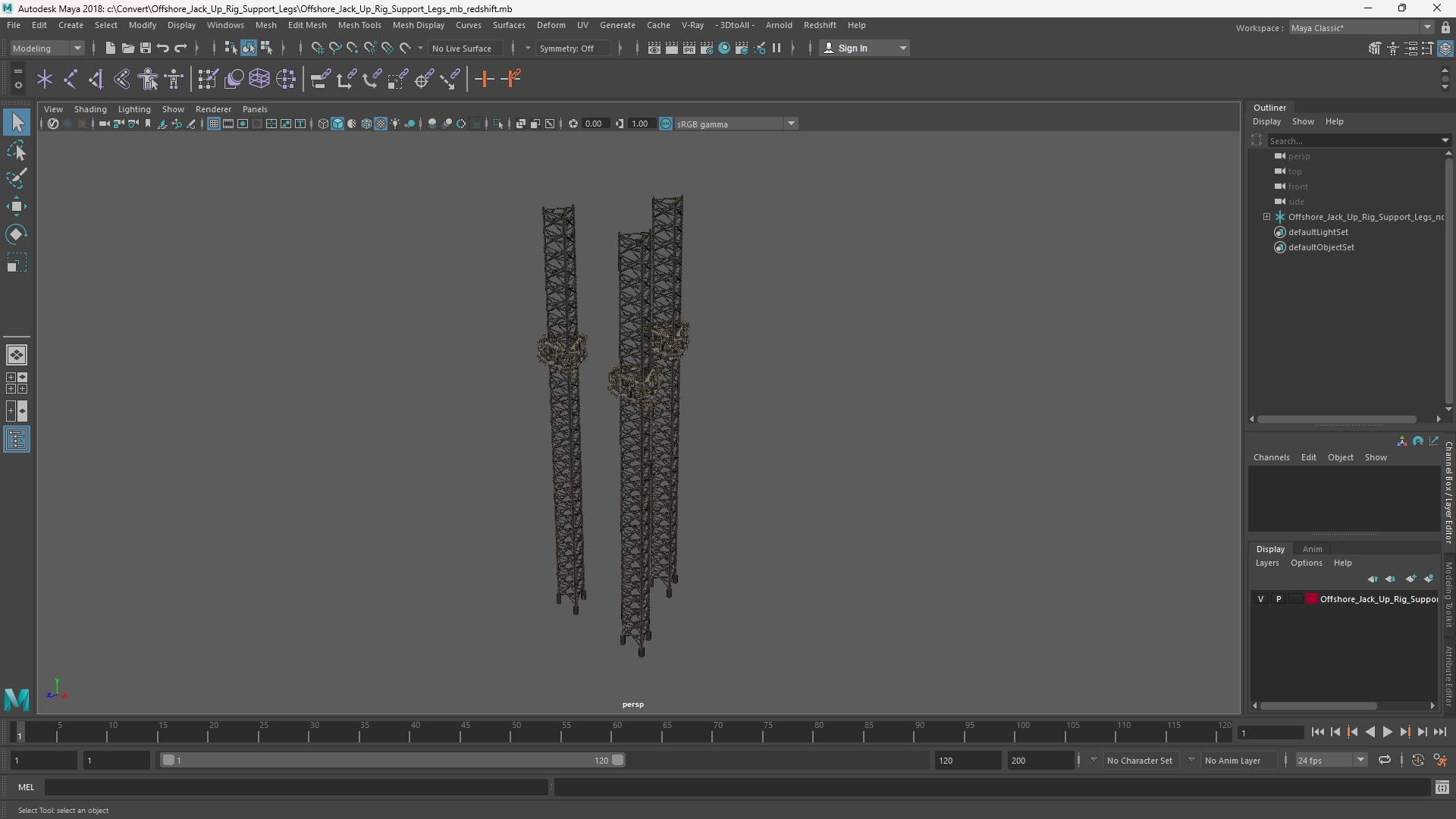Open the Edit Mesh menu

point(307,25)
